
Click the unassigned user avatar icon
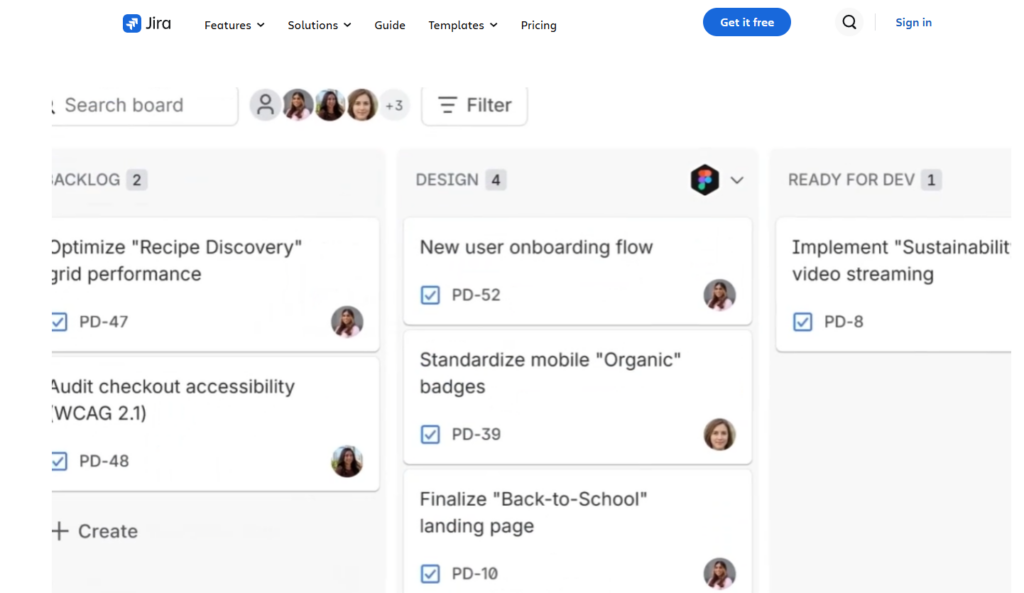click(265, 105)
